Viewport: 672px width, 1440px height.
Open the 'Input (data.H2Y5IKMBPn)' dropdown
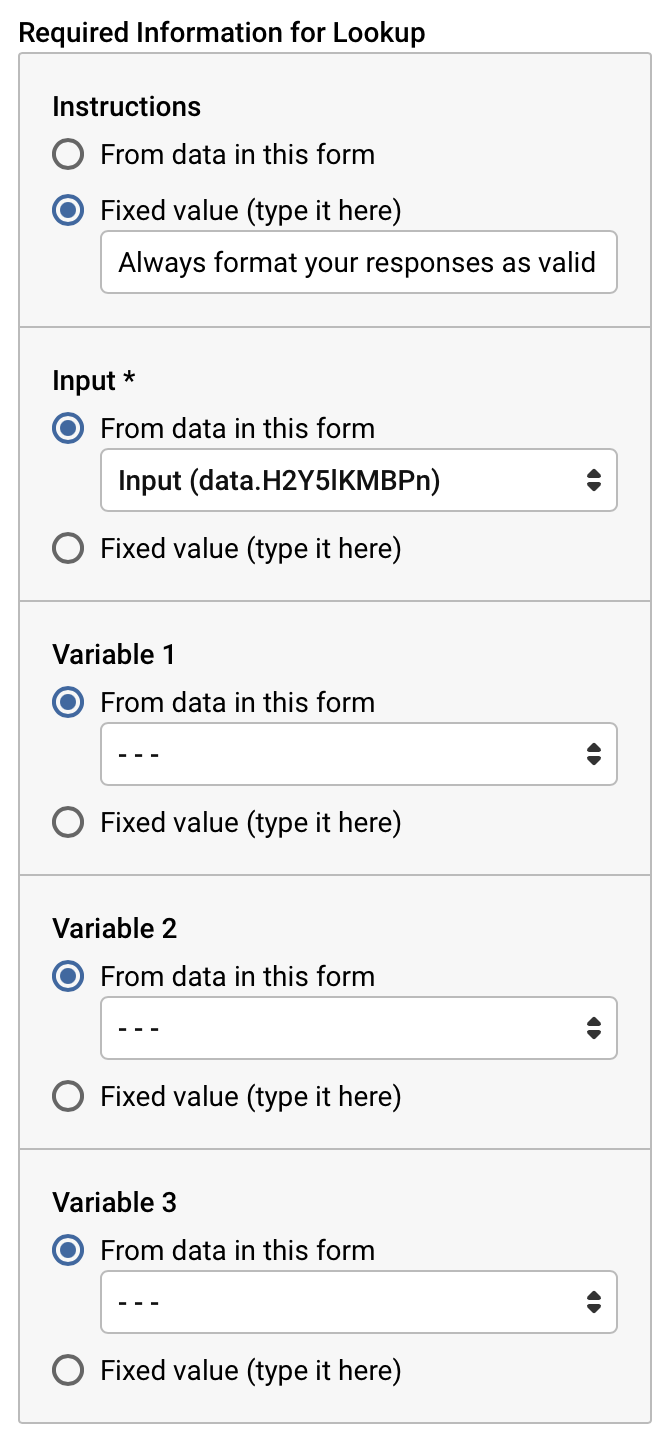340,481
